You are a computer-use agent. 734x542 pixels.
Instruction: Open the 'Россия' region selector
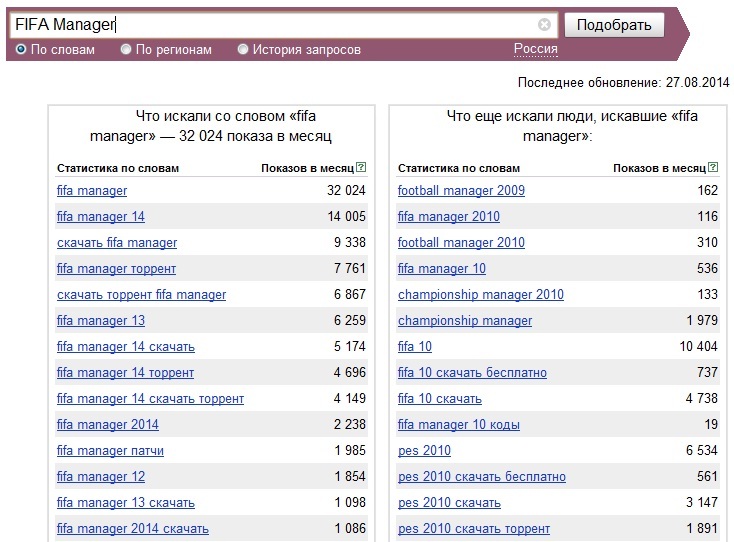536,49
